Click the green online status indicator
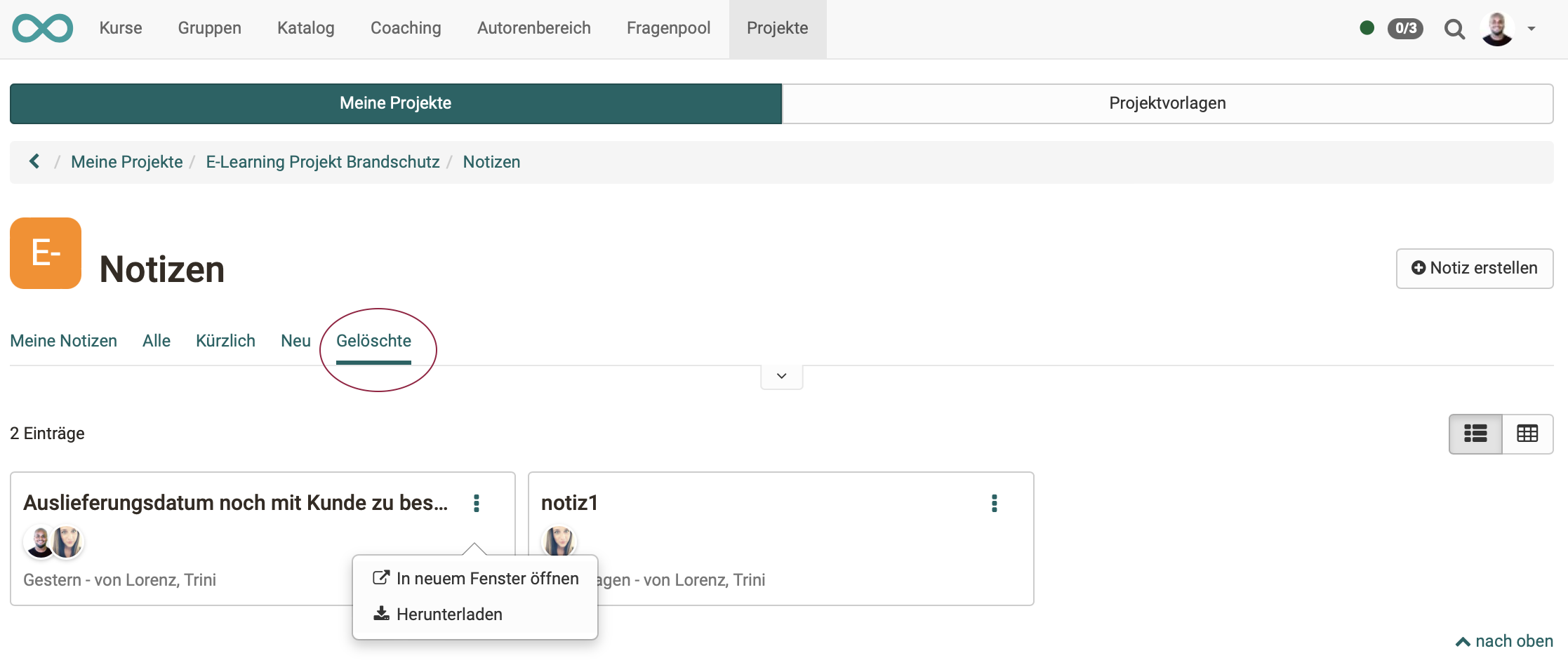 coord(1367,29)
